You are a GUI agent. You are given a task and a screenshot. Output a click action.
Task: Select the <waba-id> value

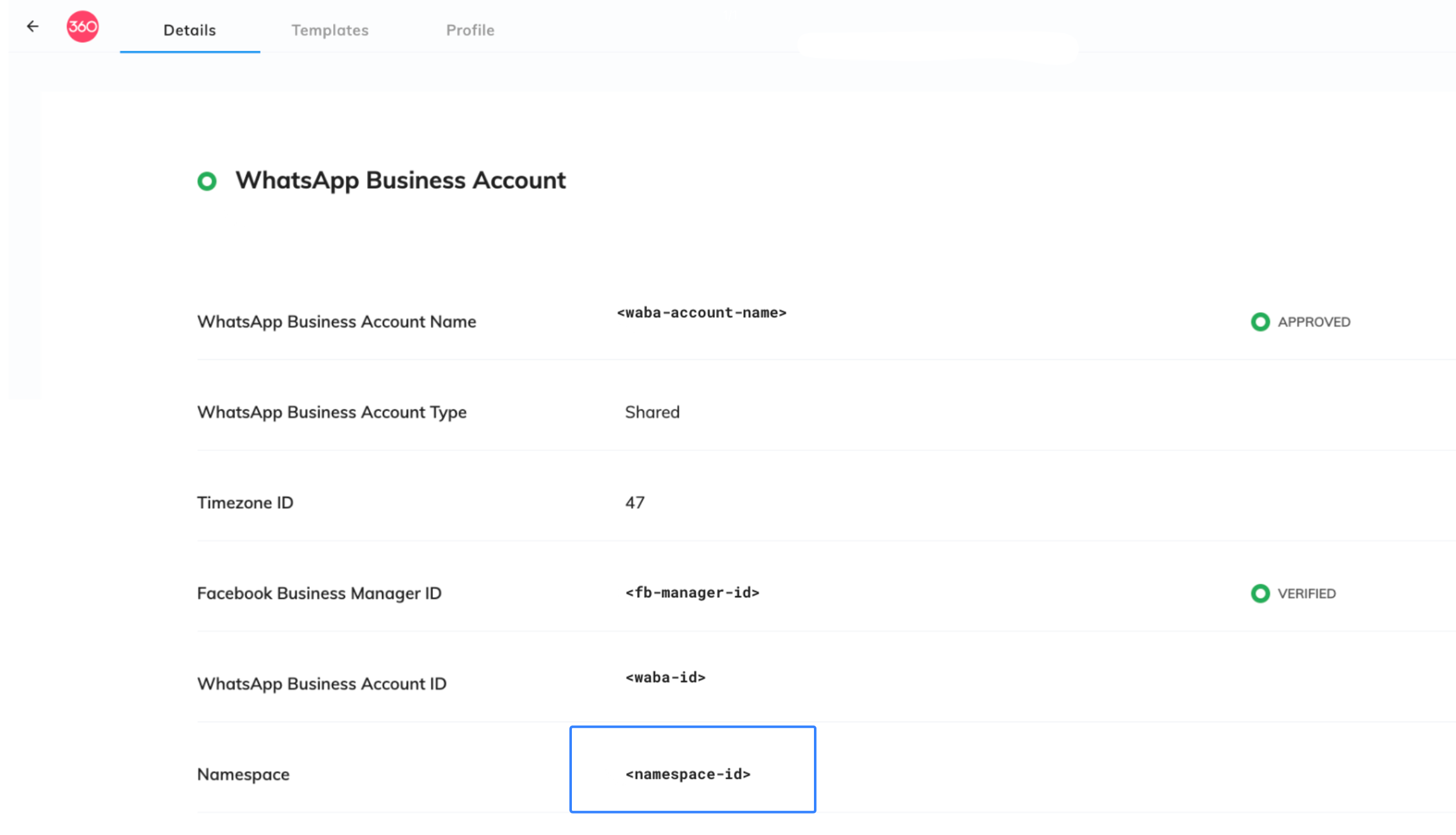(x=665, y=678)
